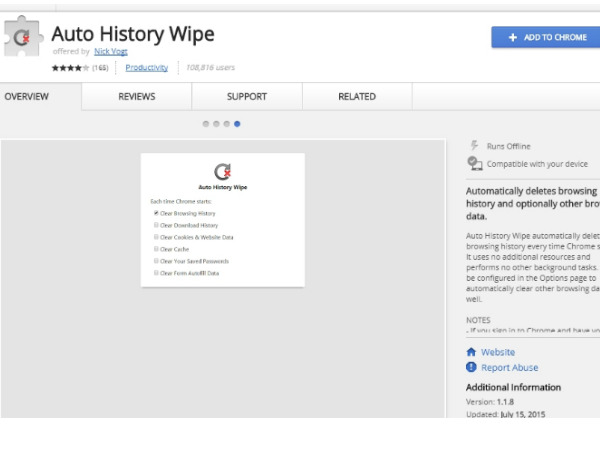The image size is (600, 450).
Task: Click the plus icon on Add to Chrome
Action: (513, 37)
